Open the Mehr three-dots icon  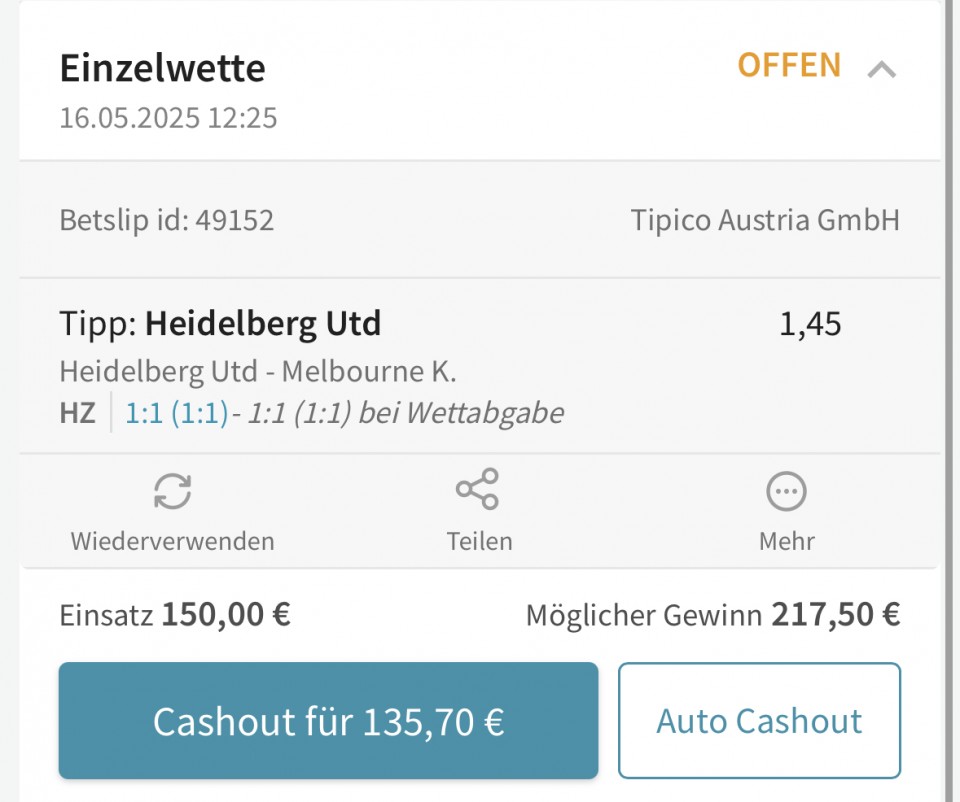click(x=786, y=491)
